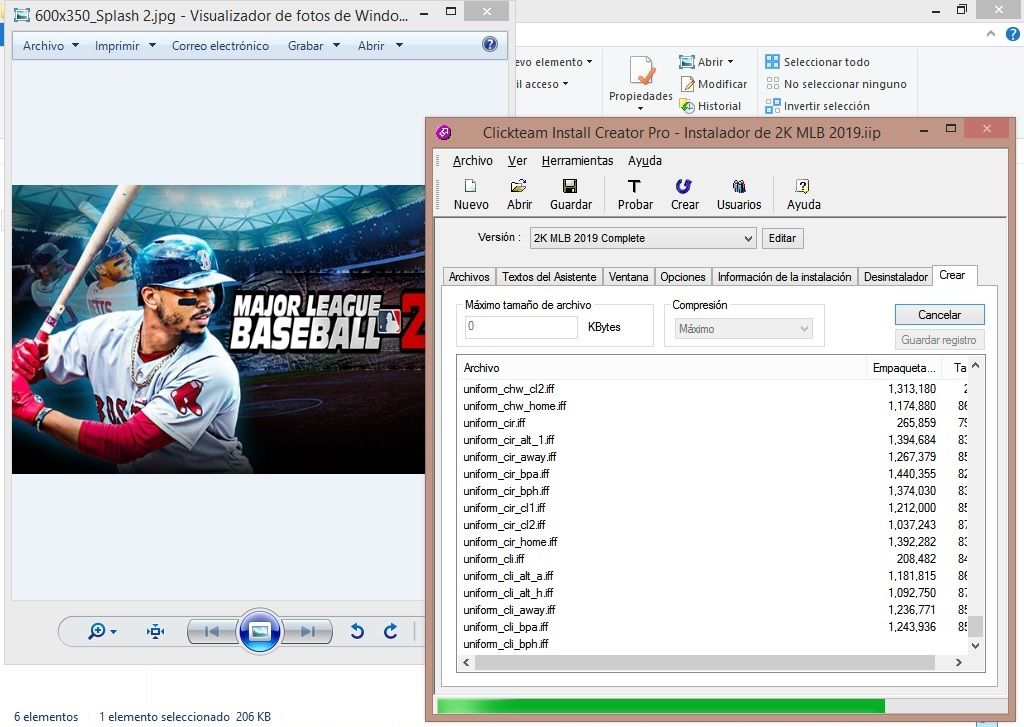Go to next photo in Photo Viewer
The image size is (1024, 727).
click(308, 631)
